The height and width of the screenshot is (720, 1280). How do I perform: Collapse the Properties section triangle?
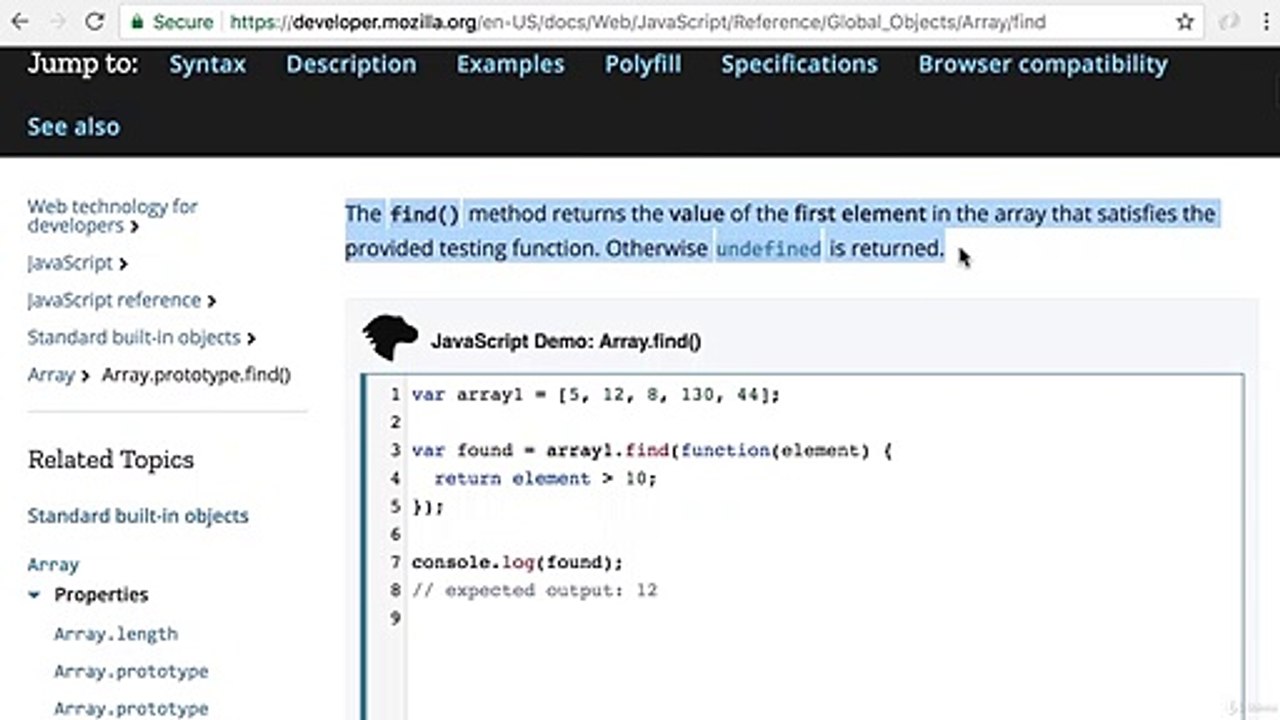point(35,595)
